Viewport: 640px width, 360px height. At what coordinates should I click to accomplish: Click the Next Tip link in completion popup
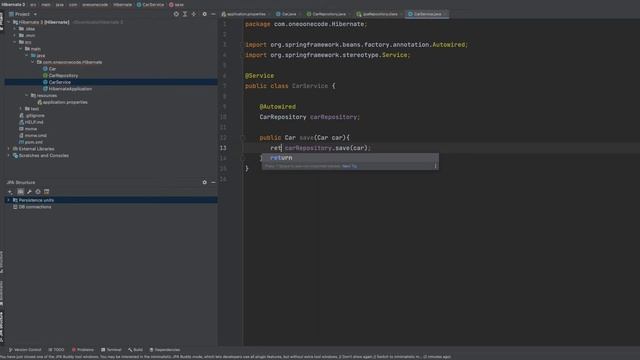pyautogui.click(x=349, y=167)
